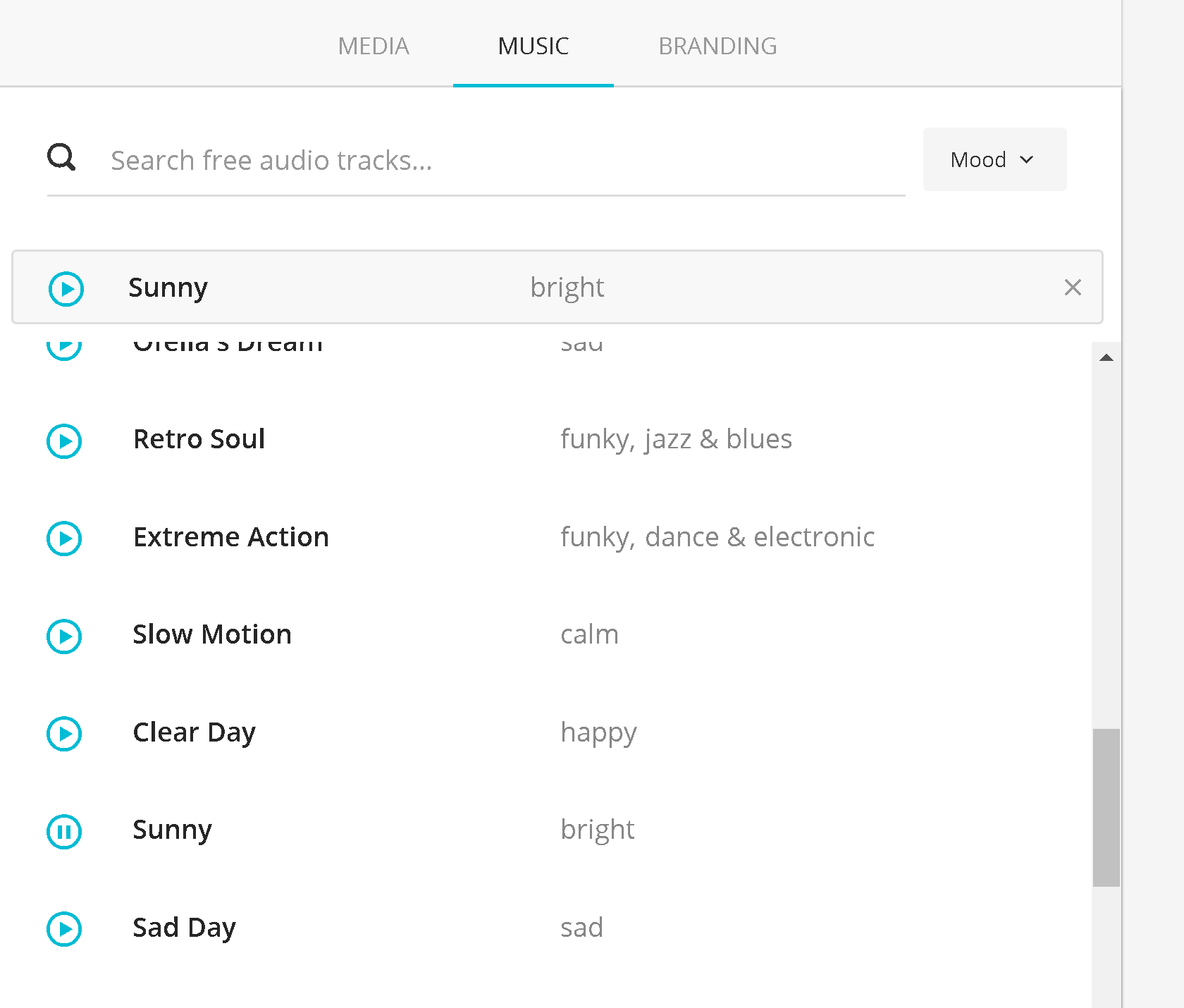Click the scrollbar up arrow
The width and height of the screenshot is (1184, 1008).
point(1106,357)
